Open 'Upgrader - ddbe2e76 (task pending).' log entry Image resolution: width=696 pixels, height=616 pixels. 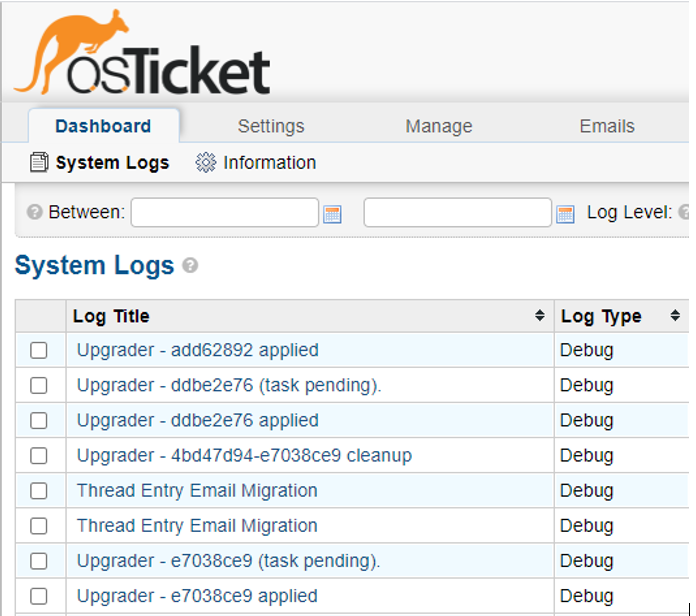coord(229,385)
